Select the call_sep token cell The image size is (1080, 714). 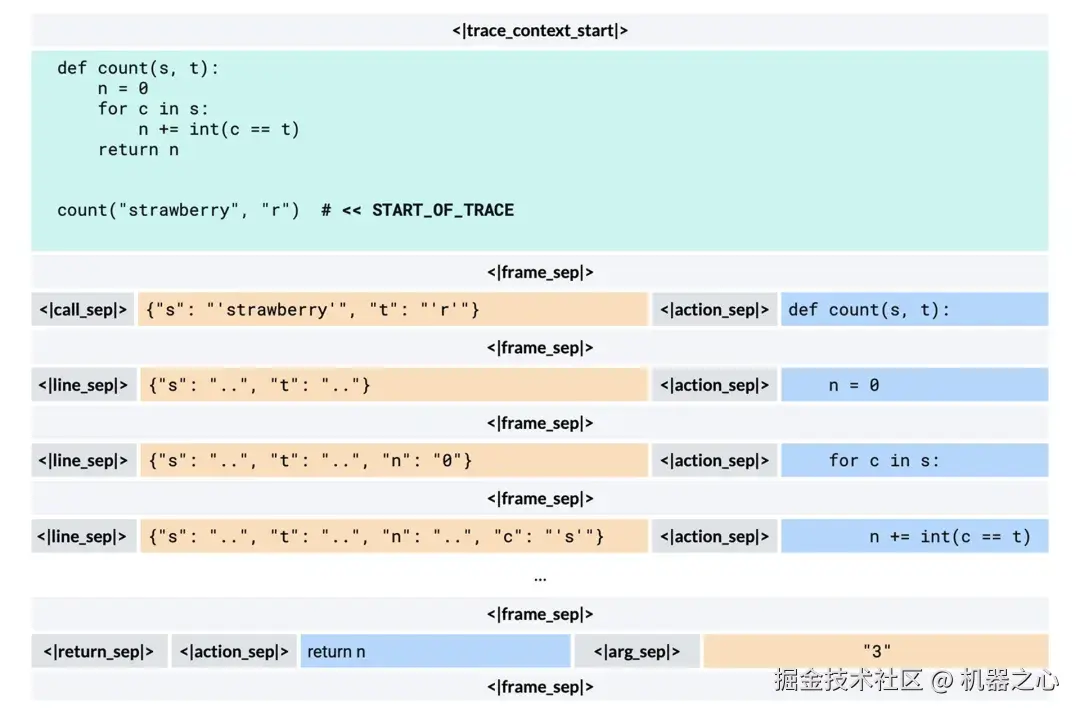click(x=83, y=309)
